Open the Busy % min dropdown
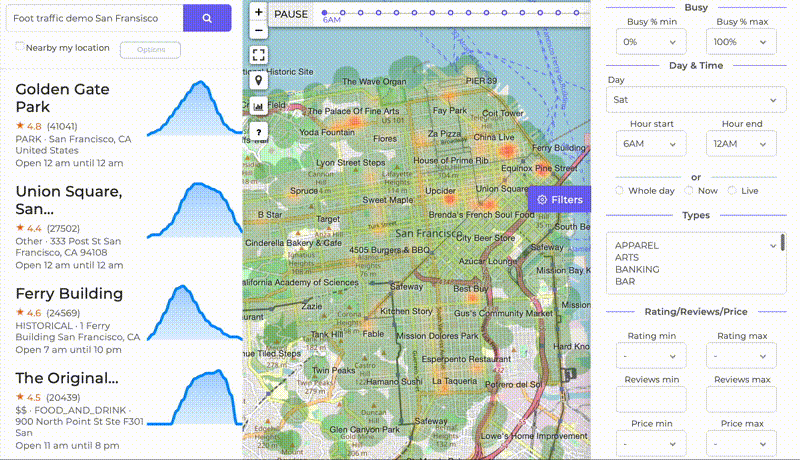 point(651,42)
